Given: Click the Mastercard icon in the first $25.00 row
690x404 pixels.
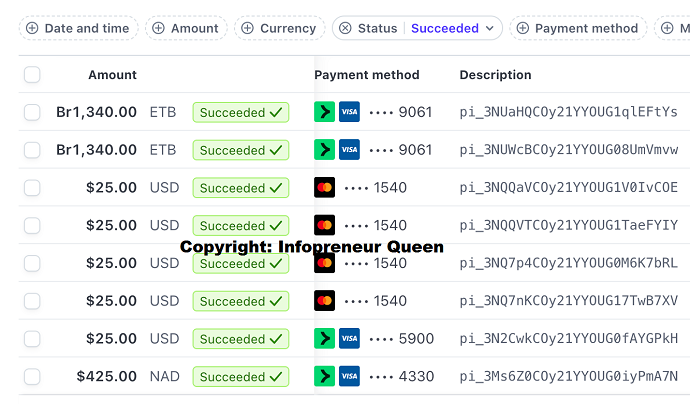Looking at the screenshot, I should point(324,188).
